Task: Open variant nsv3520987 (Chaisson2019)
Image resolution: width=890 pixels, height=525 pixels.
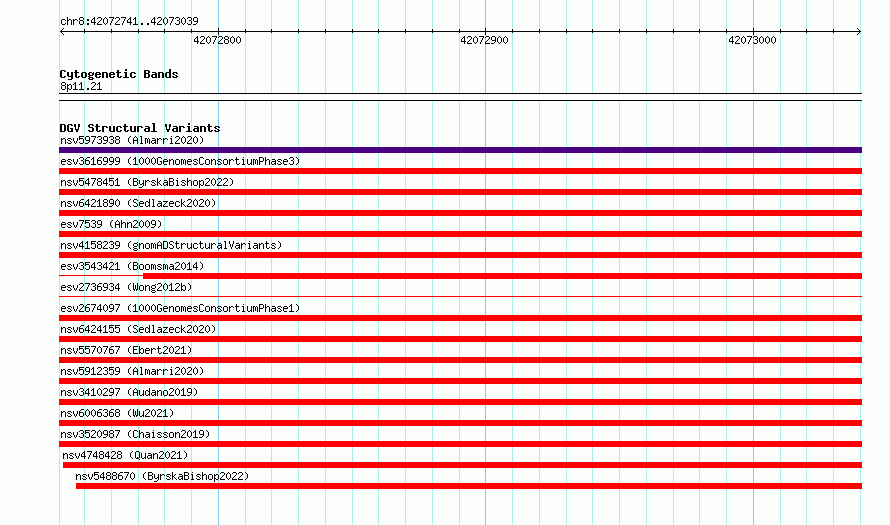Action: 135,434
